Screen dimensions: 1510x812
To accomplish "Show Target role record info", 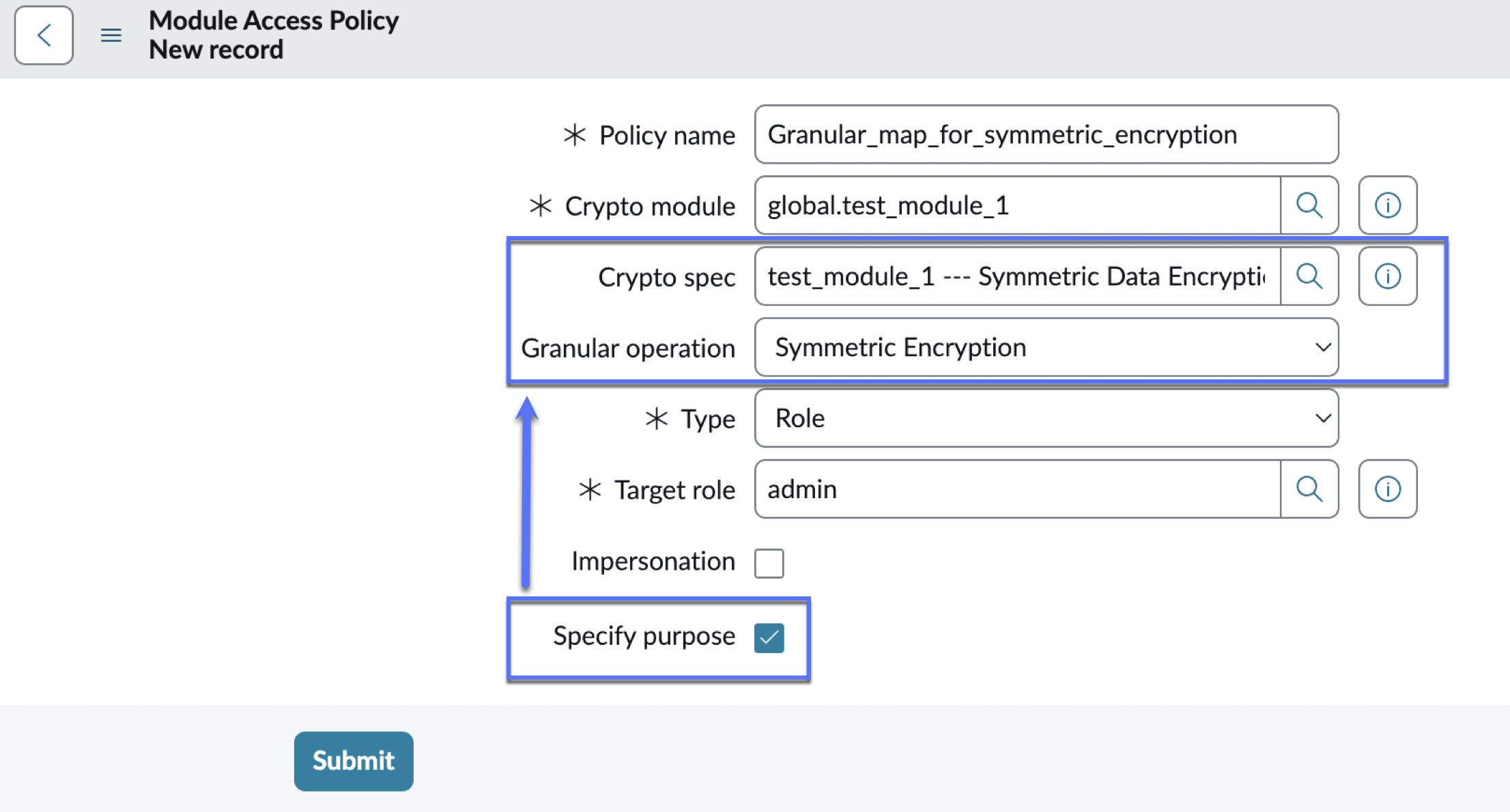I will coord(1388,489).
